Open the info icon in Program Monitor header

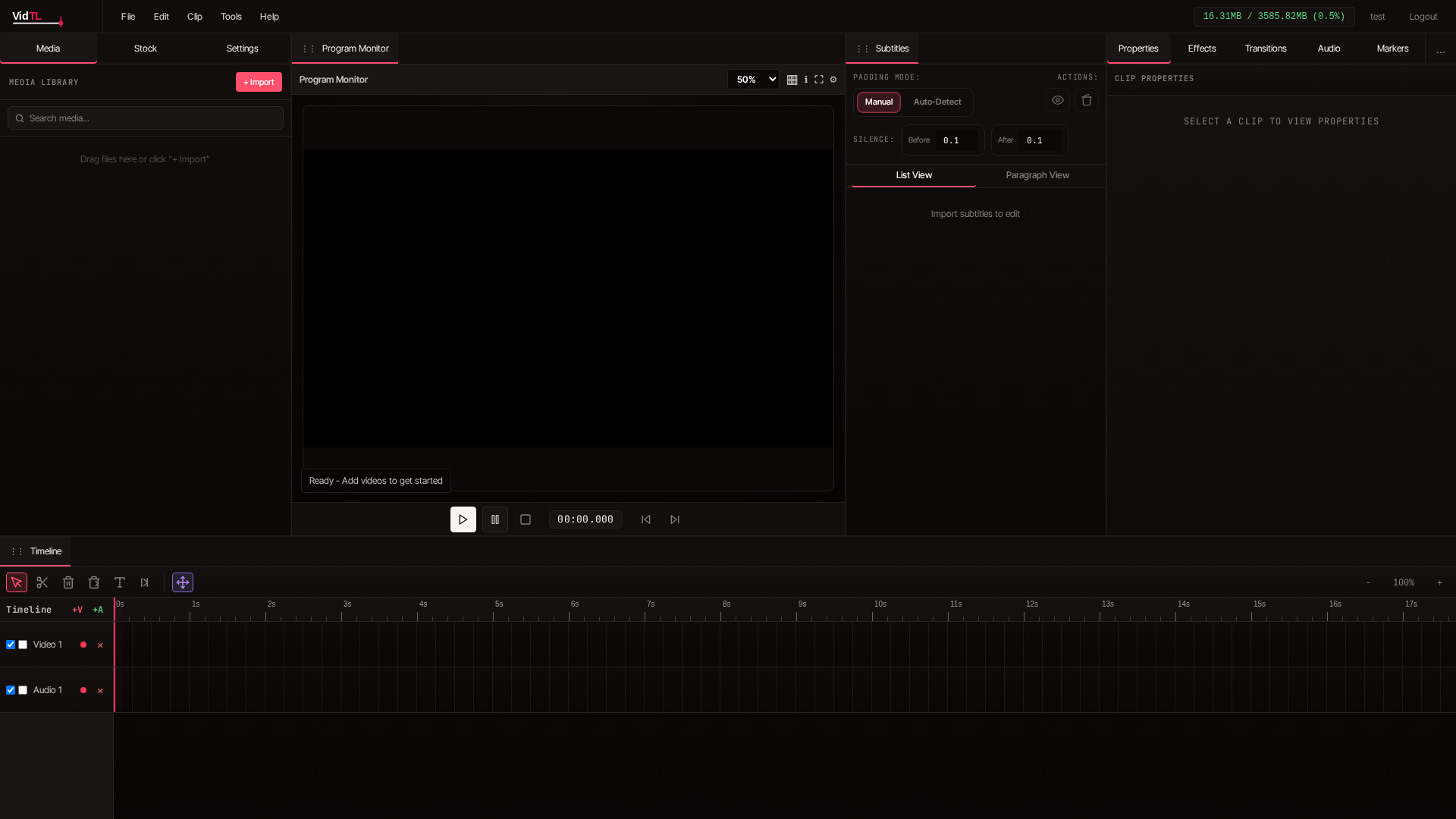[x=805, y=80]
